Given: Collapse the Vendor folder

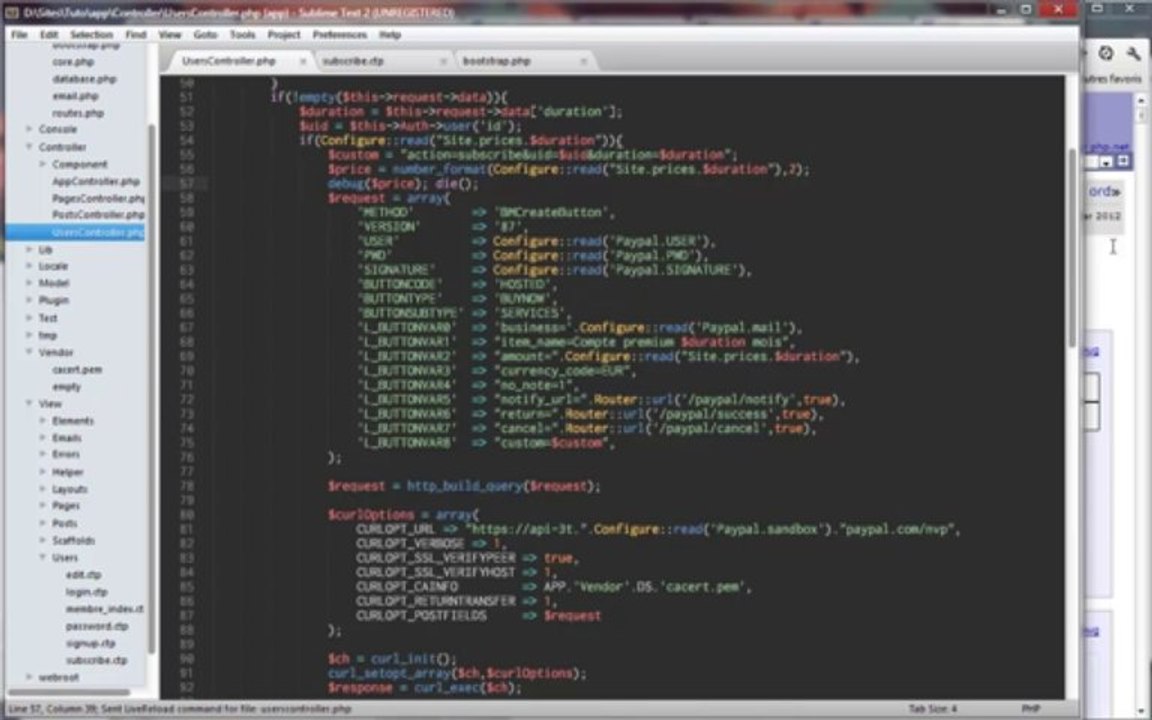Looking at the screenshot, I should point(29,352).
